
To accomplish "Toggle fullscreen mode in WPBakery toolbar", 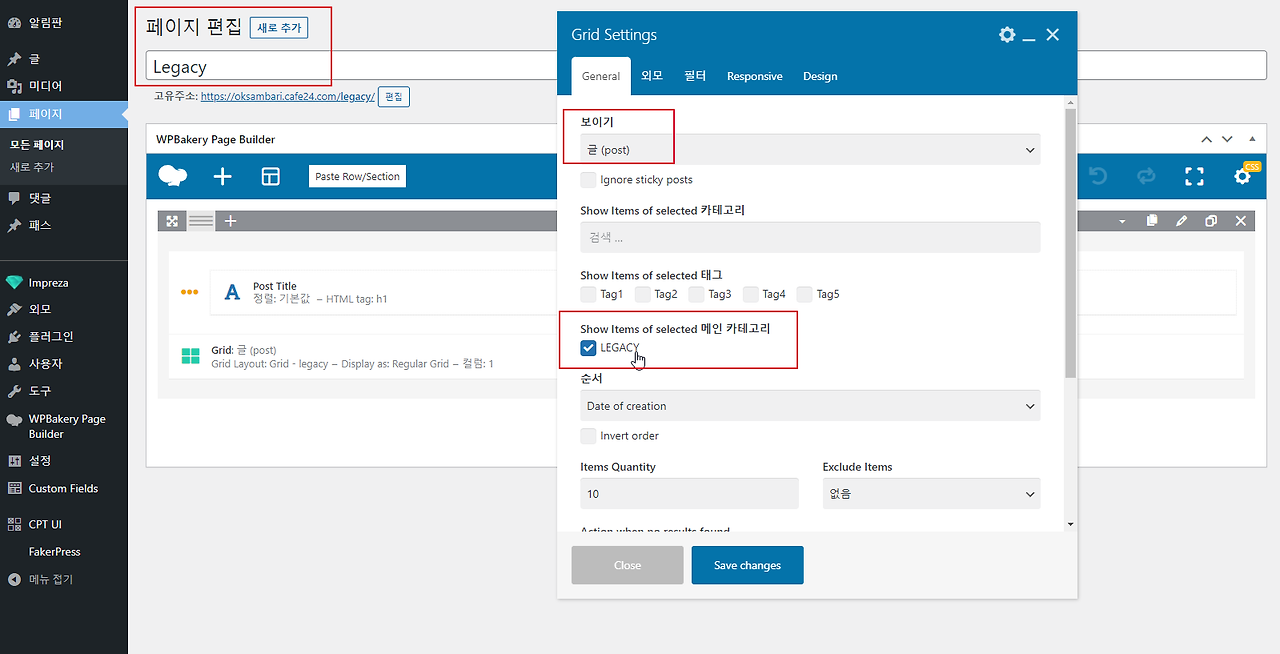I will [x=1194, y=176].
